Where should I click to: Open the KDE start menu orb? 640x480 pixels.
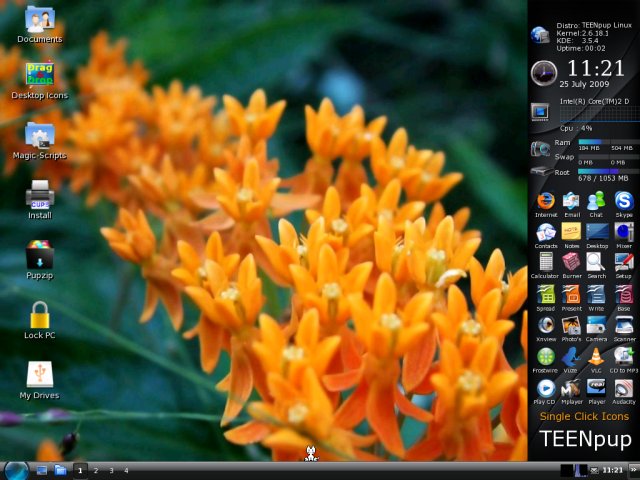[x=16, y=471]
